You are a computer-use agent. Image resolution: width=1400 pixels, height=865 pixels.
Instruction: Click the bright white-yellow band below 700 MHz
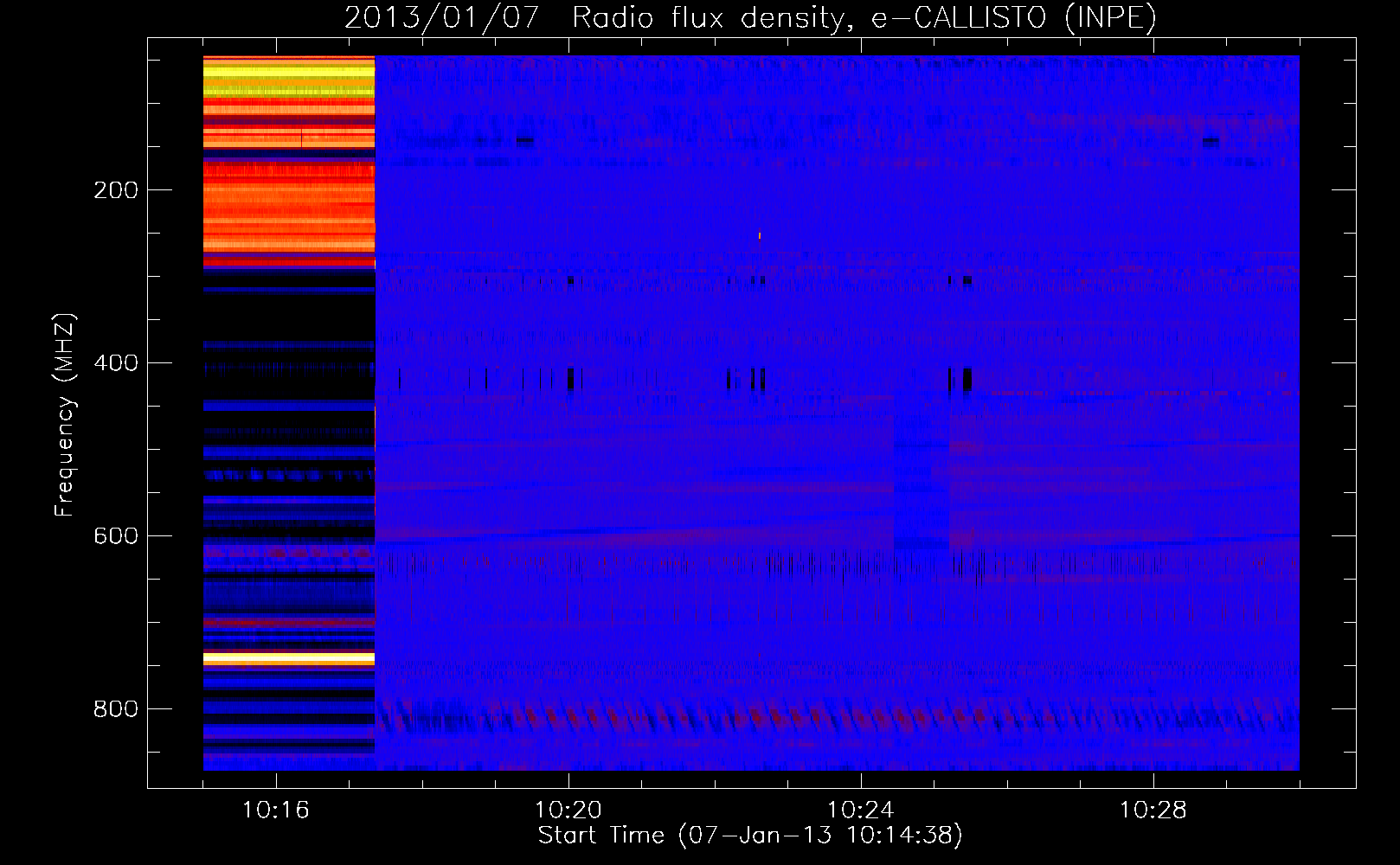tap(289, 659)
